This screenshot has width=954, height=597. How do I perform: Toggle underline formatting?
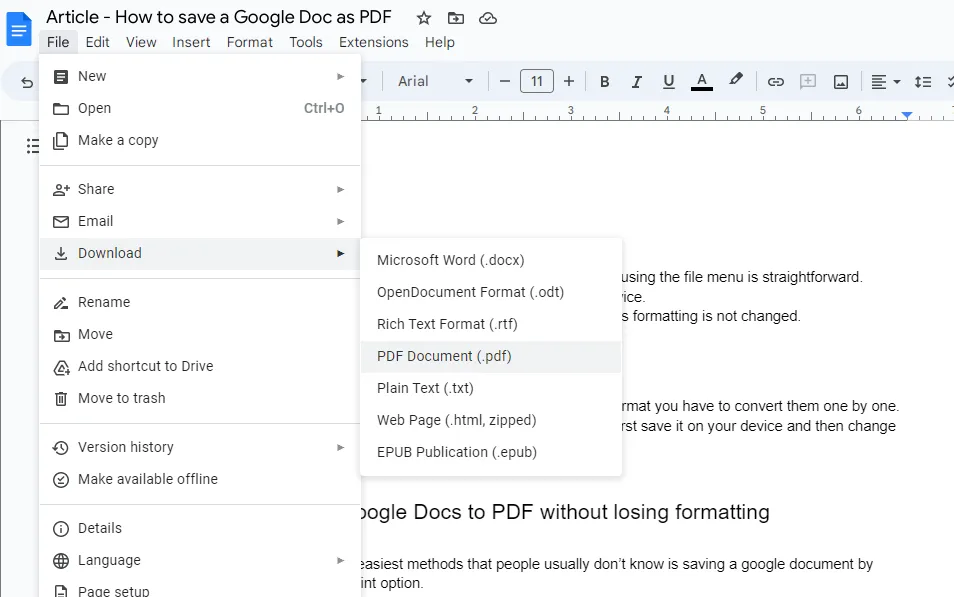[x=669, y=81]
